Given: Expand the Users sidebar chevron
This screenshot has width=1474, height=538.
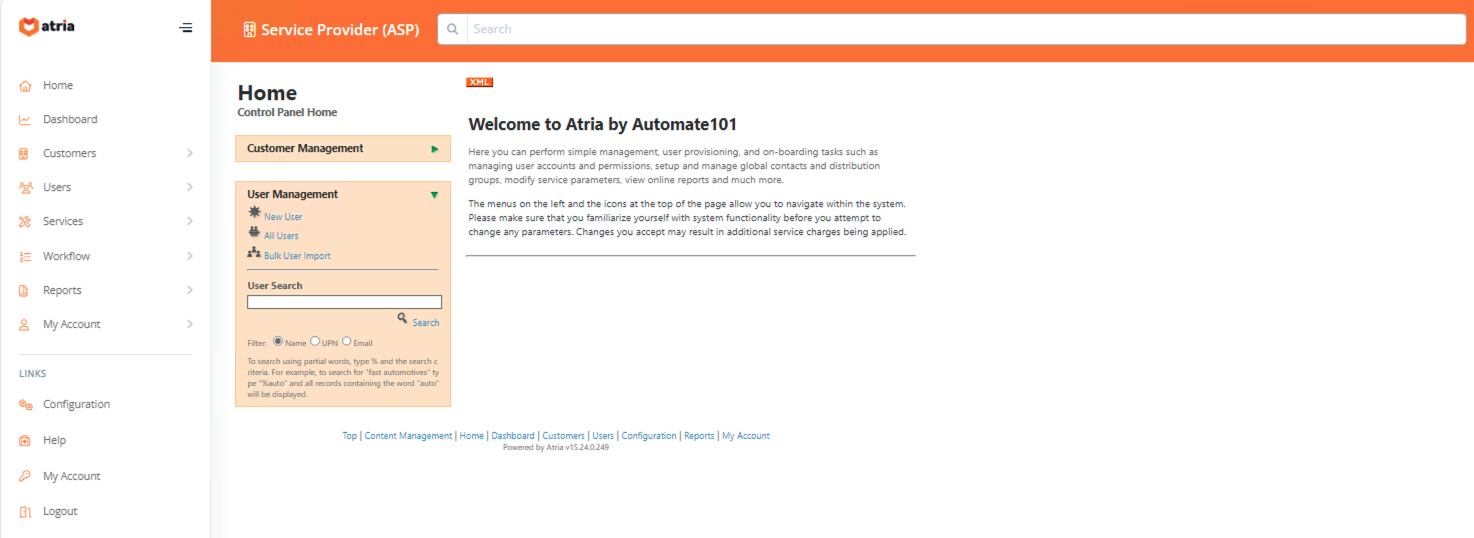Looking at the screenshot, I should coord(190,188).
